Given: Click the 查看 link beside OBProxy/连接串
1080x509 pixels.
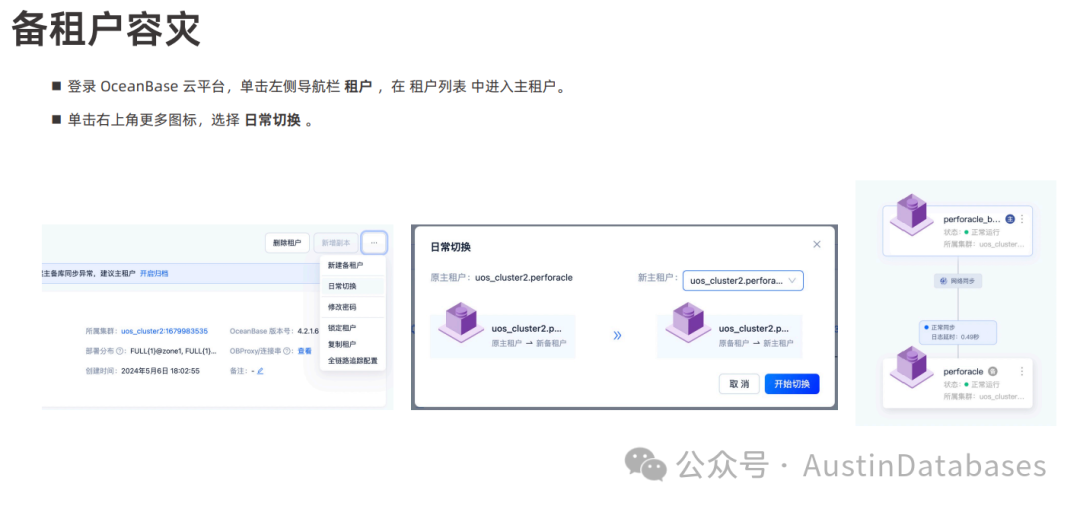Looking at the screenshot, I should point(304,351).
